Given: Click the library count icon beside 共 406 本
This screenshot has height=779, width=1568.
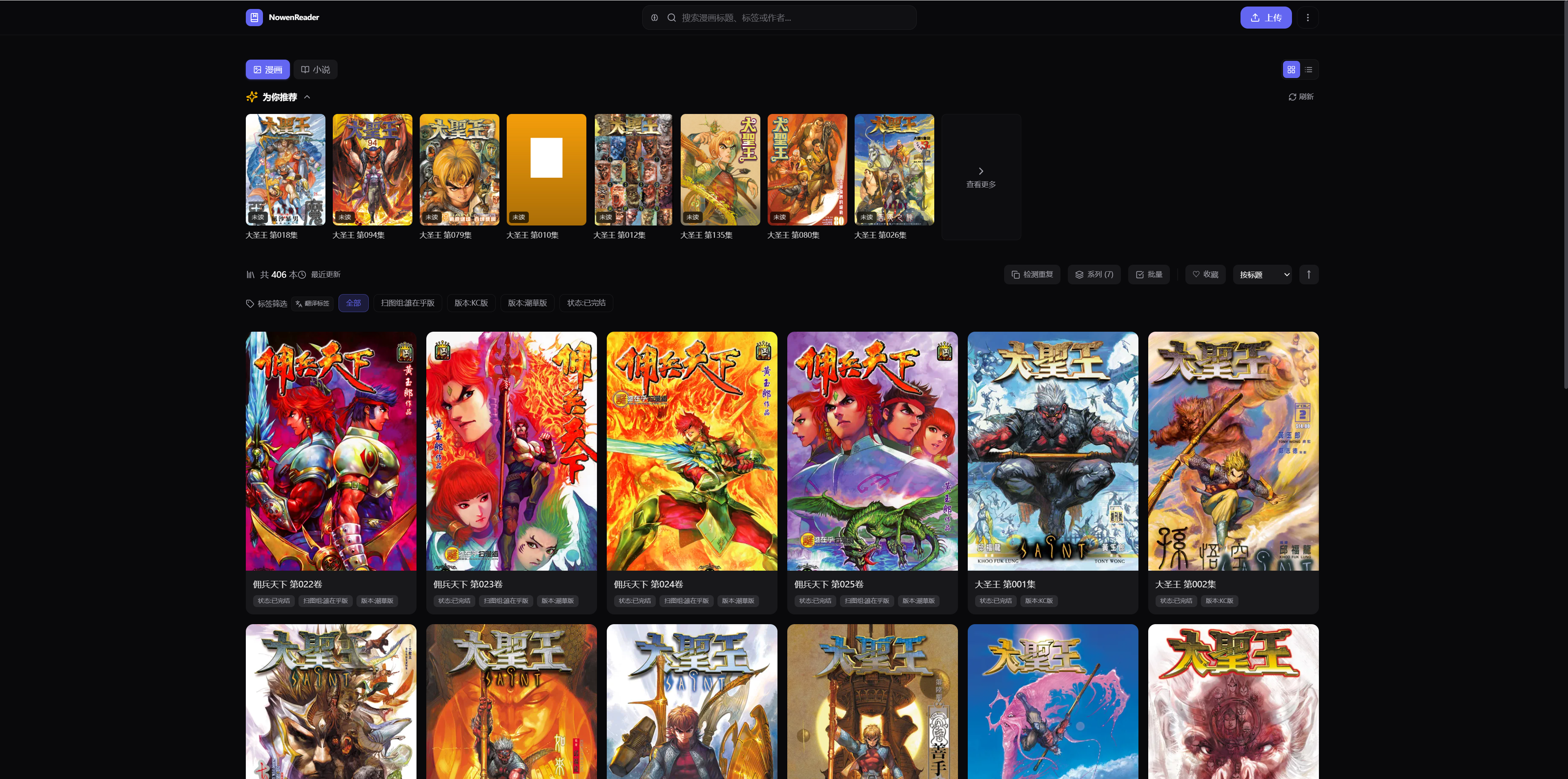Looking at the screenshot, I should pos(250,275).
